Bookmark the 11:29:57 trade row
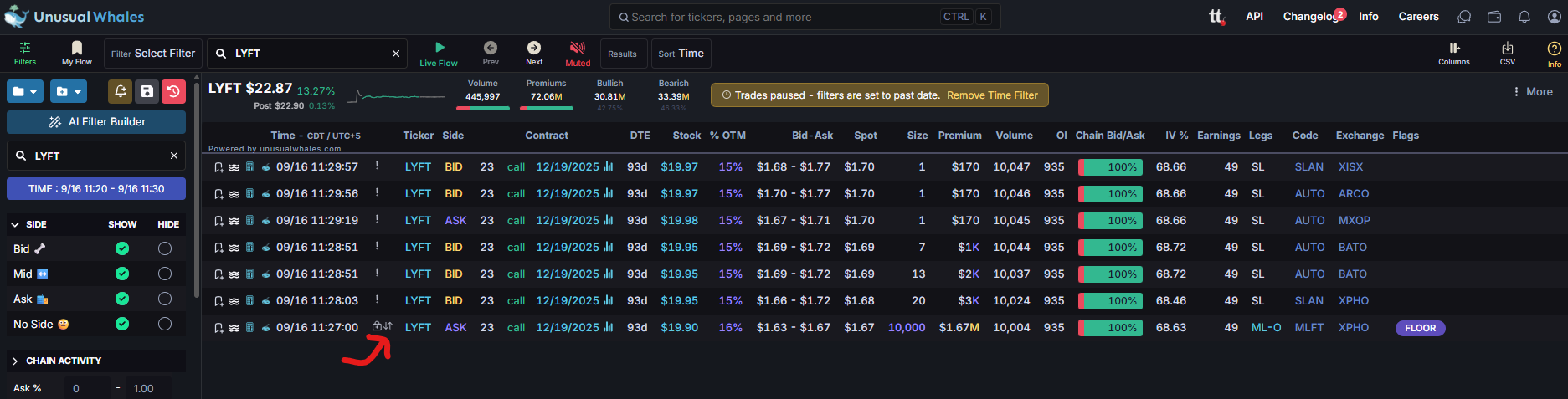The image size is (1568, 399). [218, 167]
